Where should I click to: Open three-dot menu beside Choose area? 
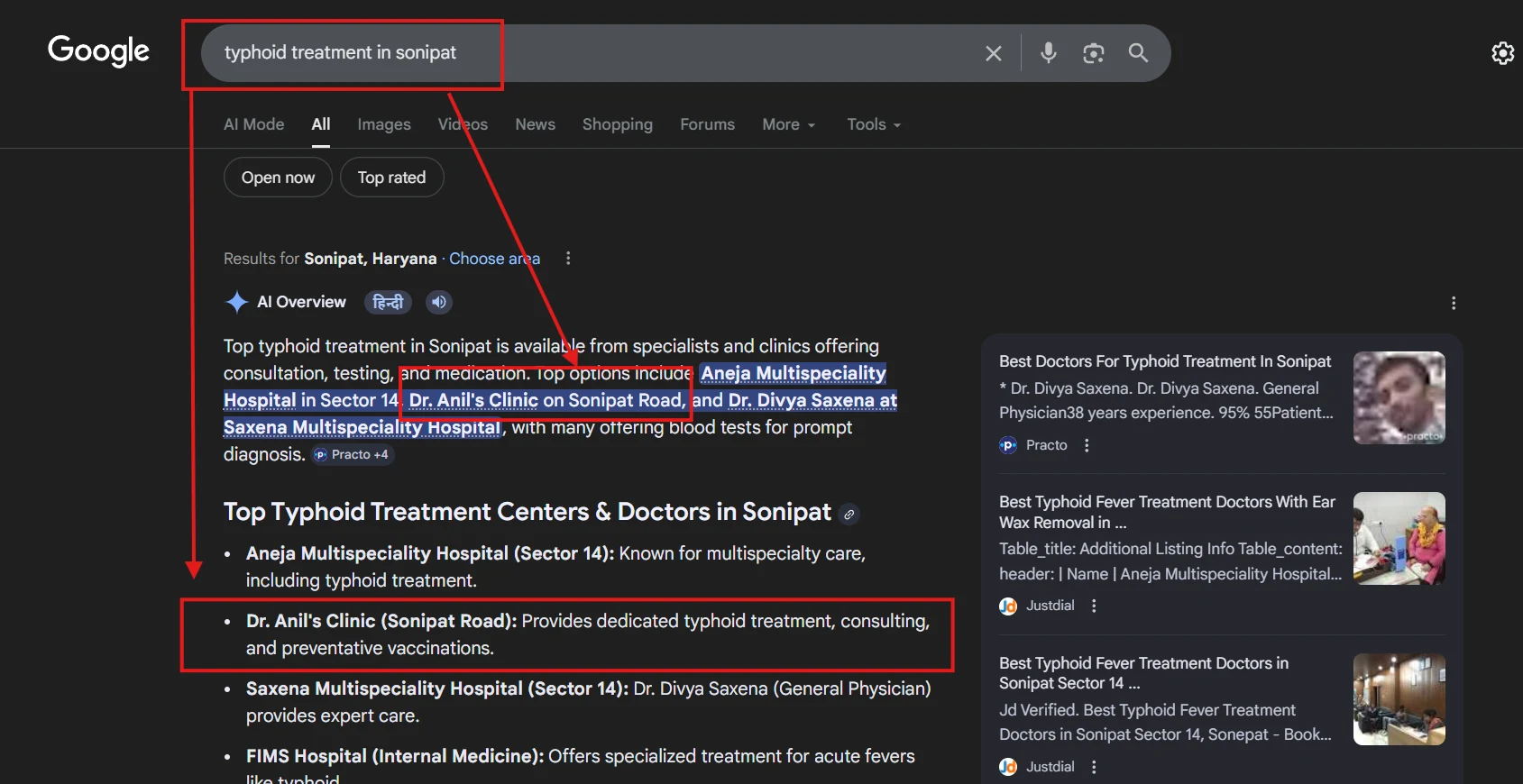pos(568,259)
